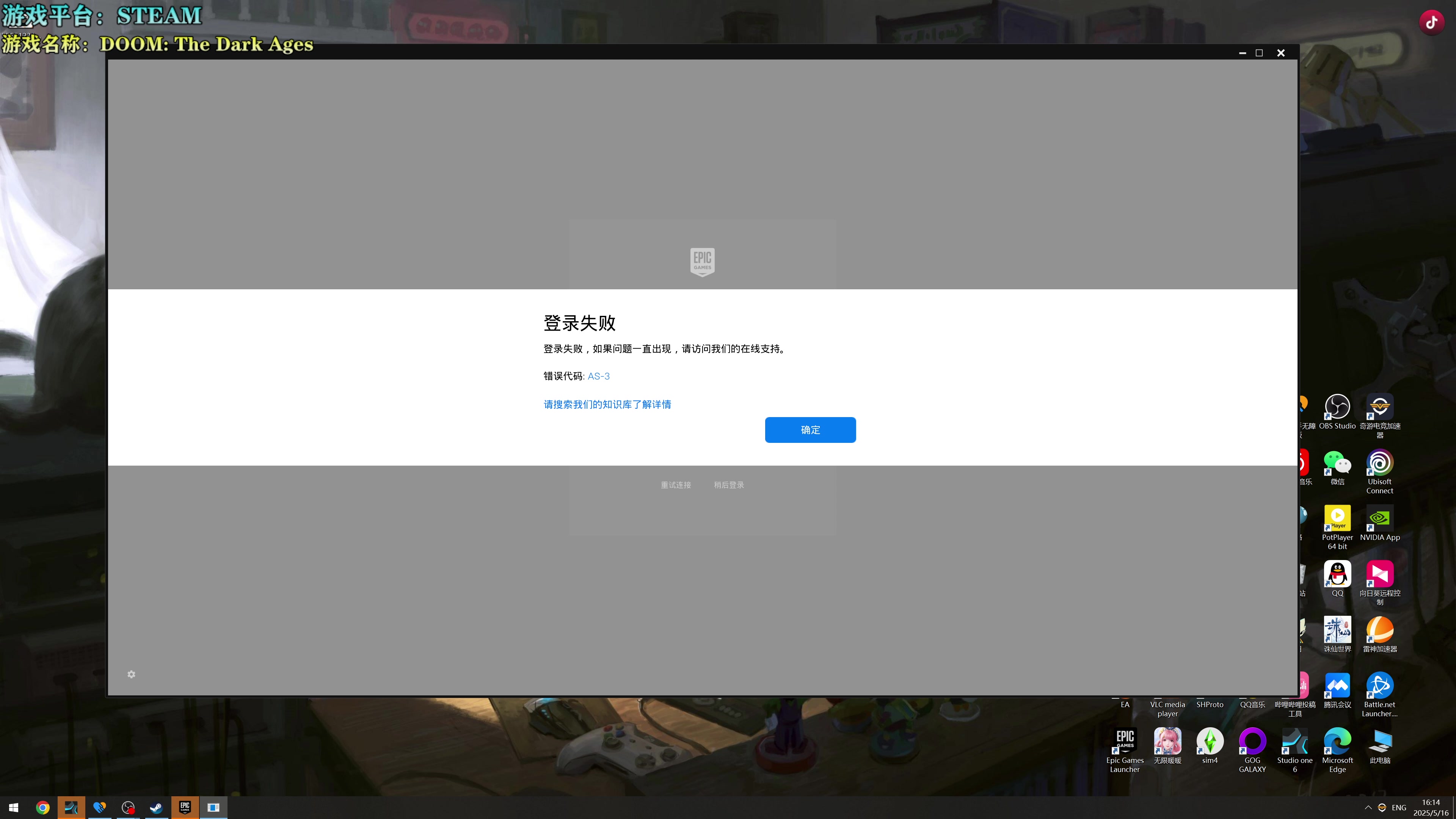
Task: Open the Microsoft Edge desktop shortcut
Action: 1337,750
